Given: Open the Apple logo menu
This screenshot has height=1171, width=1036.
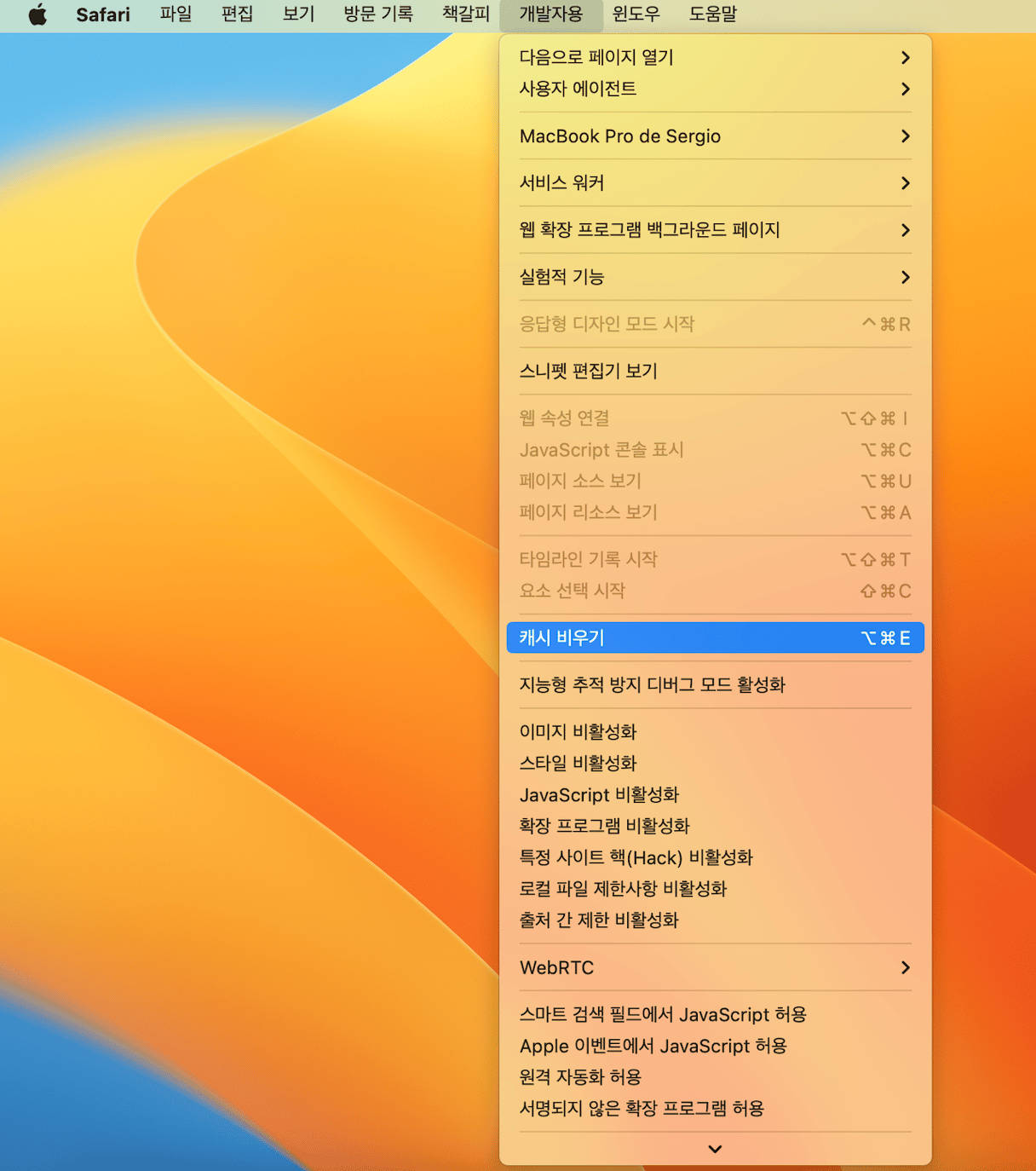Looking at the screenshot, I should coord(37,14).
